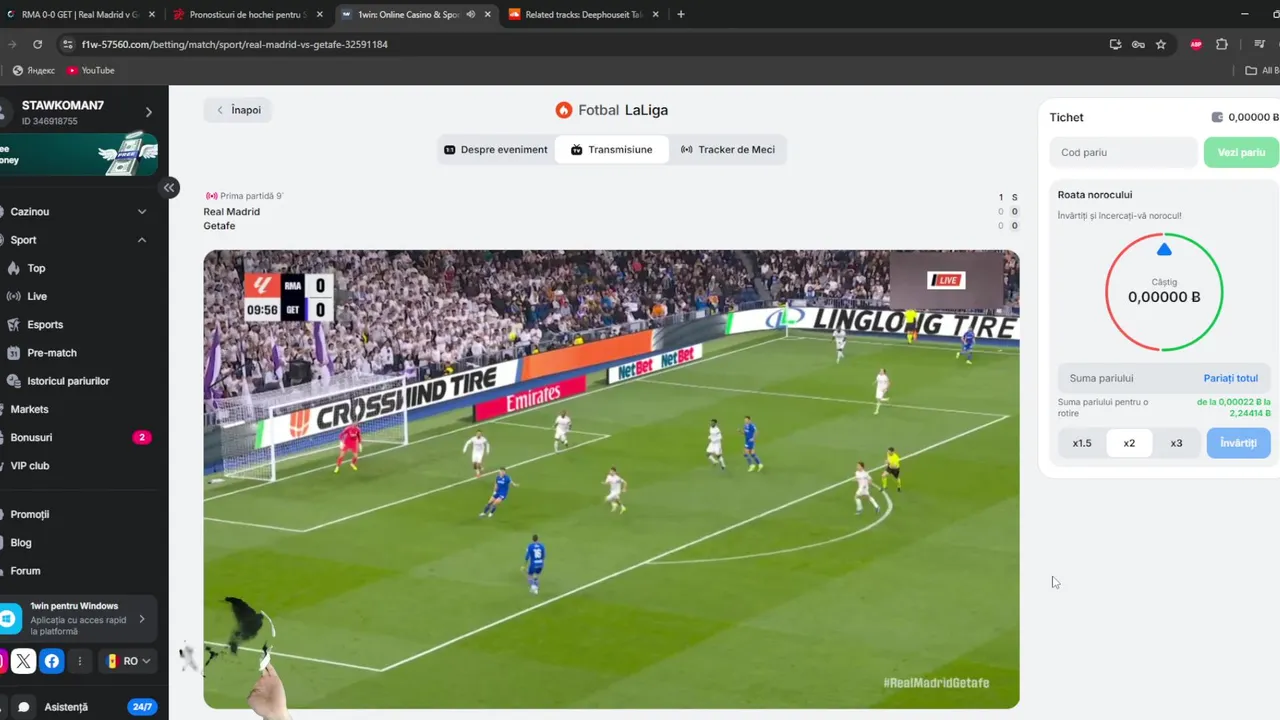
Task: Click the Esports trophy icon
Action: tap(14, 325)
